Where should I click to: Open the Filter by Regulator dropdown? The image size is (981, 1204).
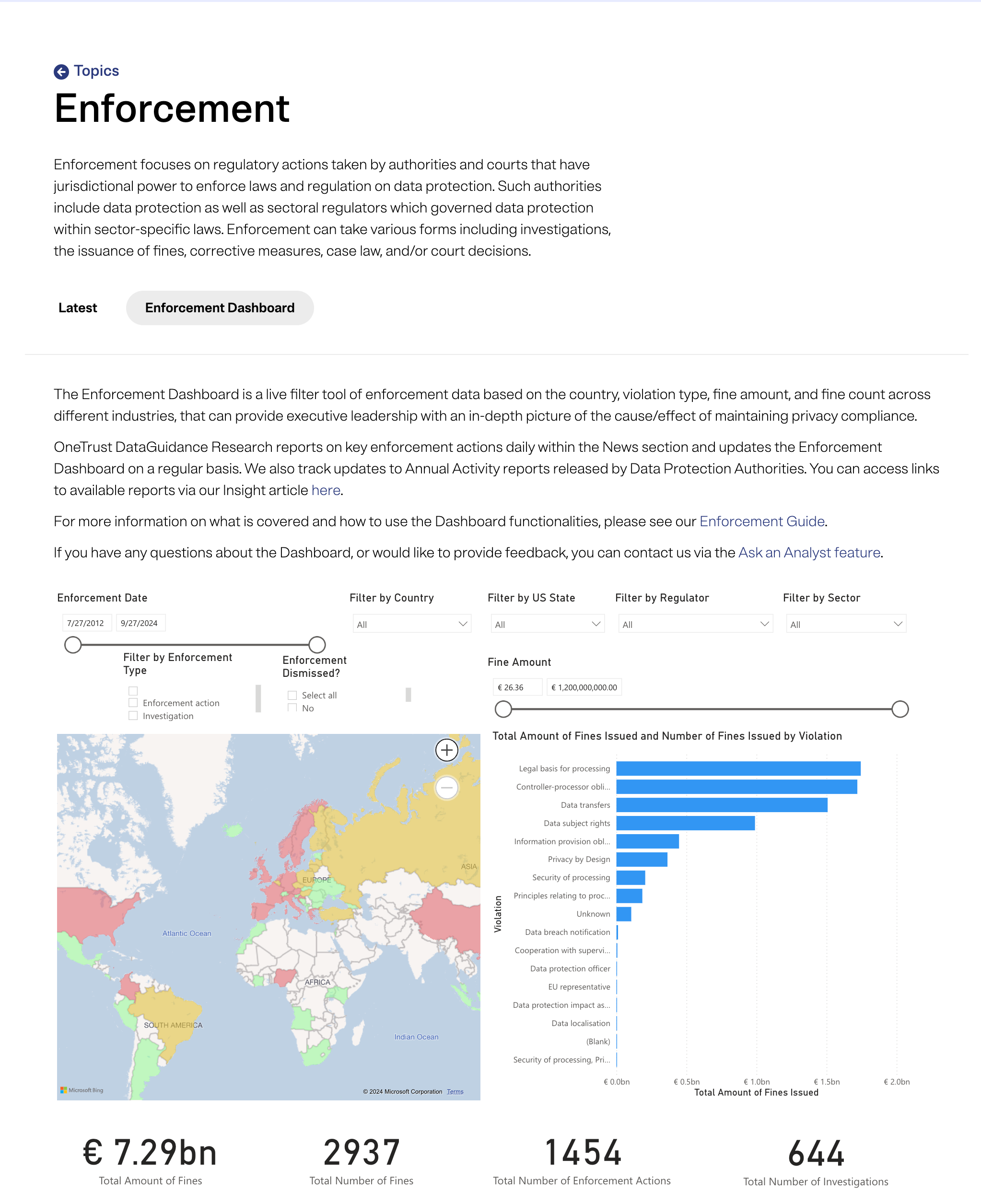(x=694, y=624)
